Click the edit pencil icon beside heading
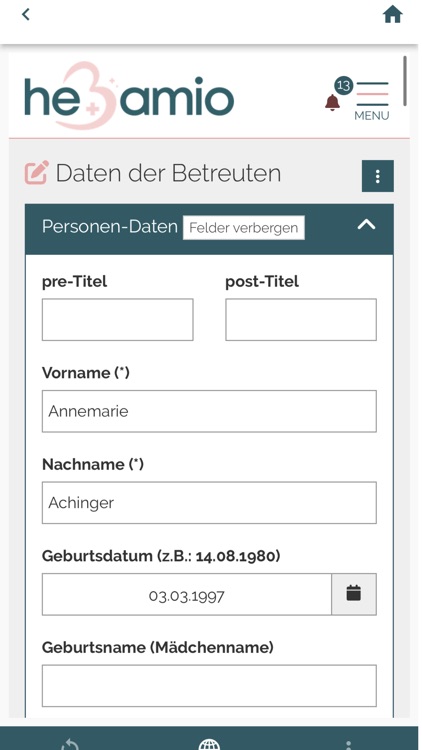 point(36,173)
